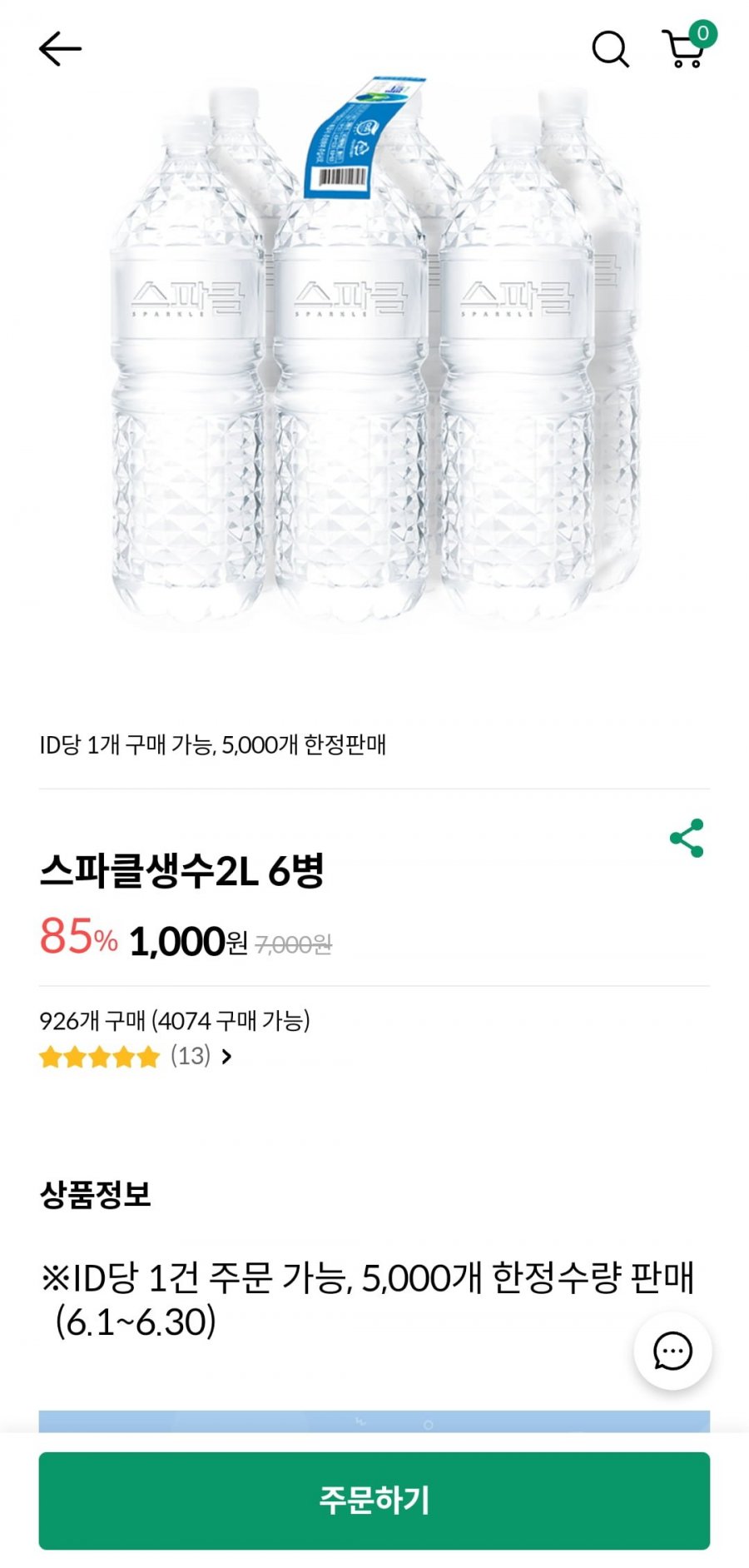Screen dimensions: 749x1568
Task: Select the 스파클생수2L 6병 product title
Action: click(x=181, y=871)
